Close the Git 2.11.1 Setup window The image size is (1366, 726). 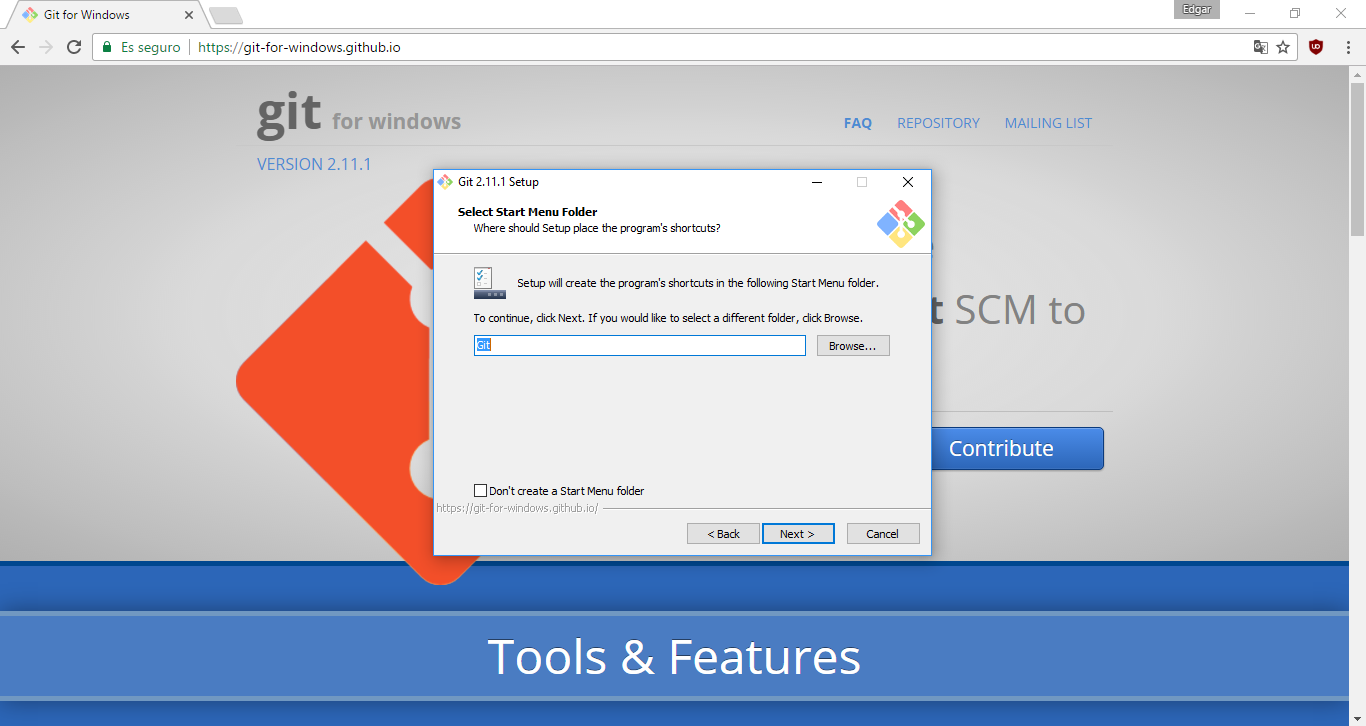click(907, 182)
